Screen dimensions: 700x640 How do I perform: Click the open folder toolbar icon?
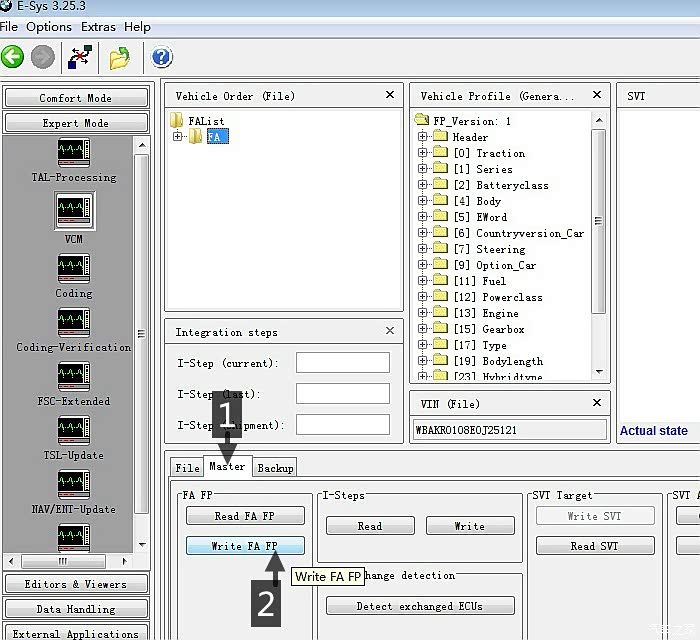tap(120, 57)
